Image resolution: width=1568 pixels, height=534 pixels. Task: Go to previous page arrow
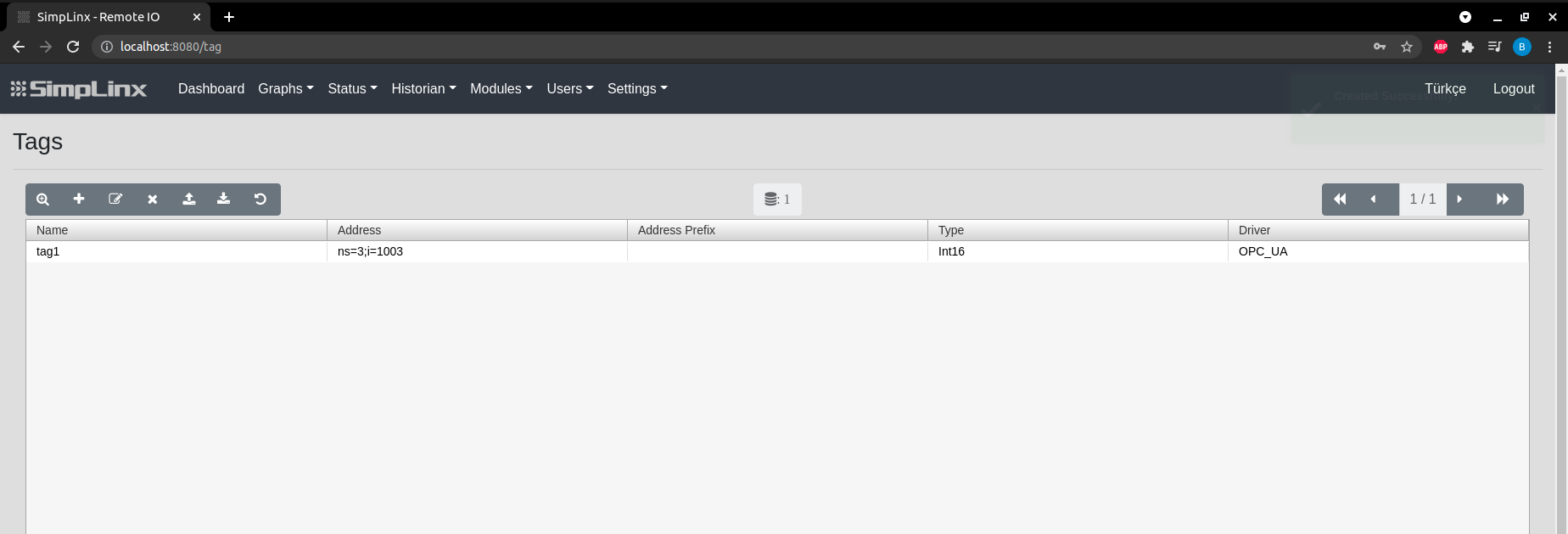[1373, 200]
